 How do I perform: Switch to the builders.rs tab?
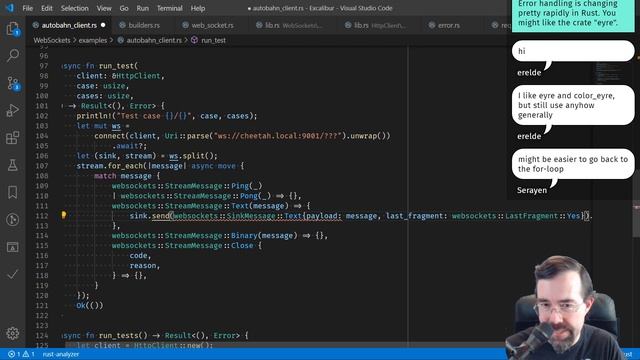pos(144,25)
